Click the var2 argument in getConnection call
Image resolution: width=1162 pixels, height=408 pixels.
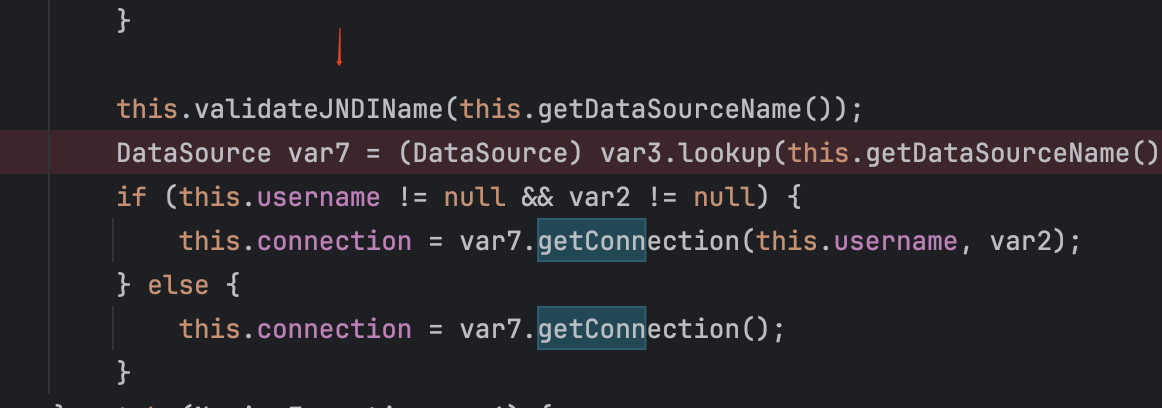coord(1020,241)
